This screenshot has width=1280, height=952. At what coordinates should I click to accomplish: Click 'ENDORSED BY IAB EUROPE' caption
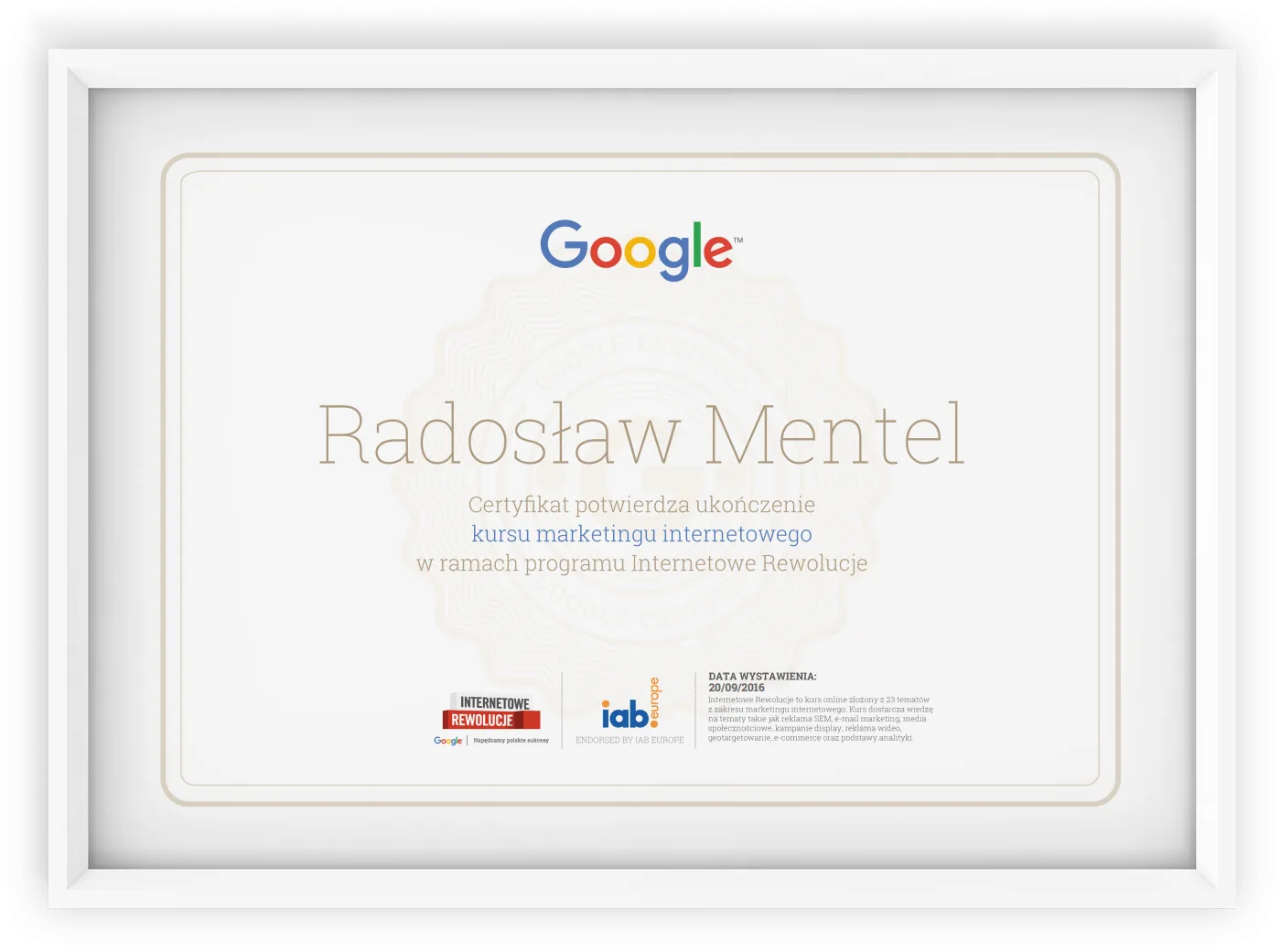[x=629, y=740]
